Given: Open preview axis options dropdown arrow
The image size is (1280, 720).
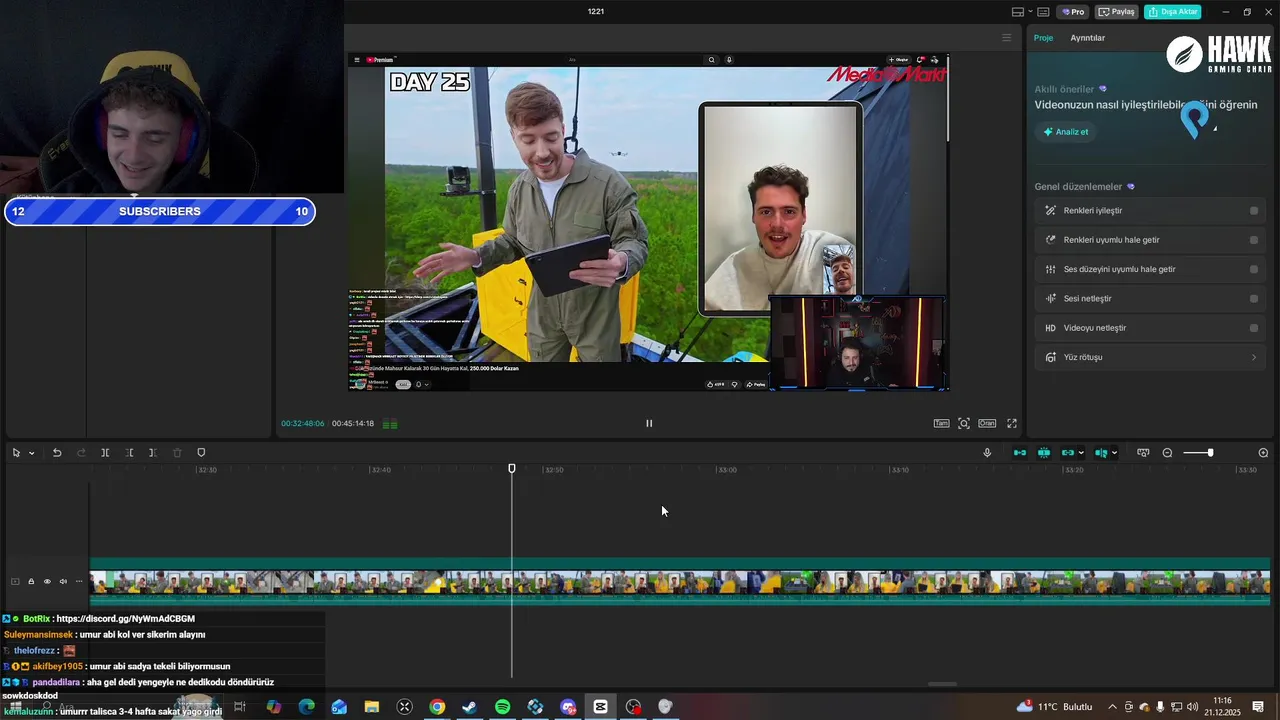Looking at the screenshot, I should pyautogui.click(x=1114, y=453).
